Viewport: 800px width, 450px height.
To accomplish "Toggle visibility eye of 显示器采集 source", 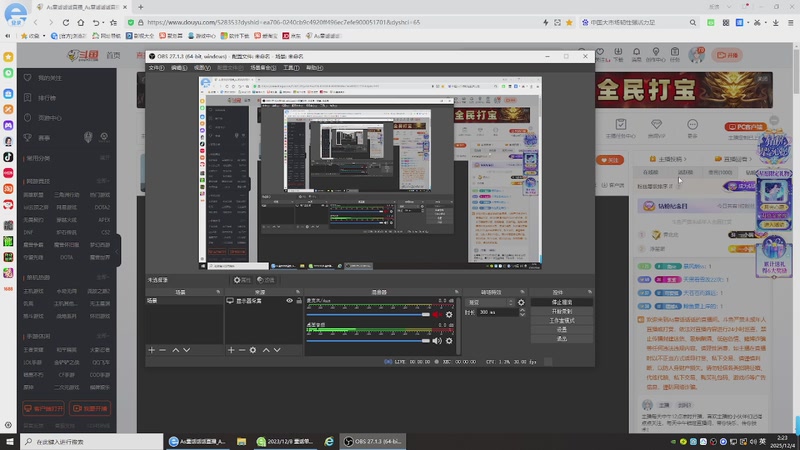I will coord(289,301).
